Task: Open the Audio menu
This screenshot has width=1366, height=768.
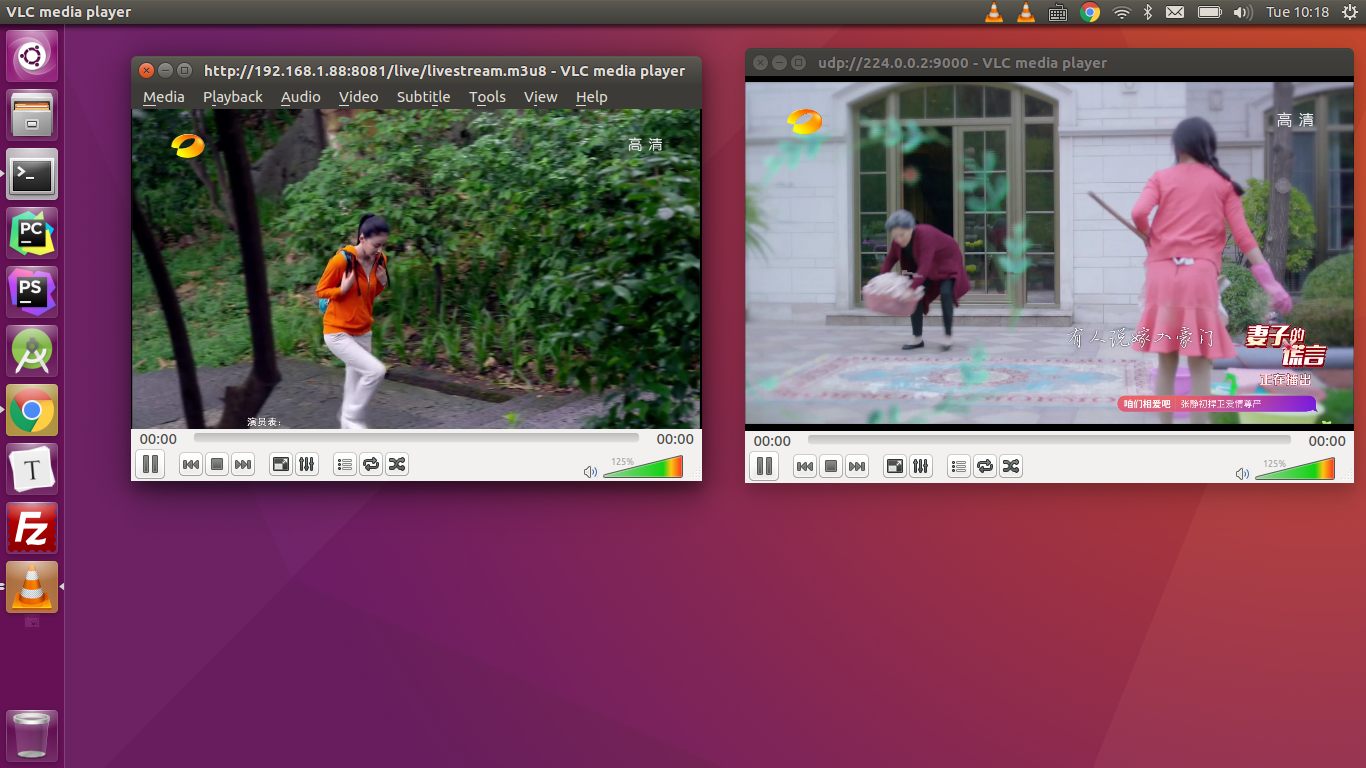Action: pos(300,97)
